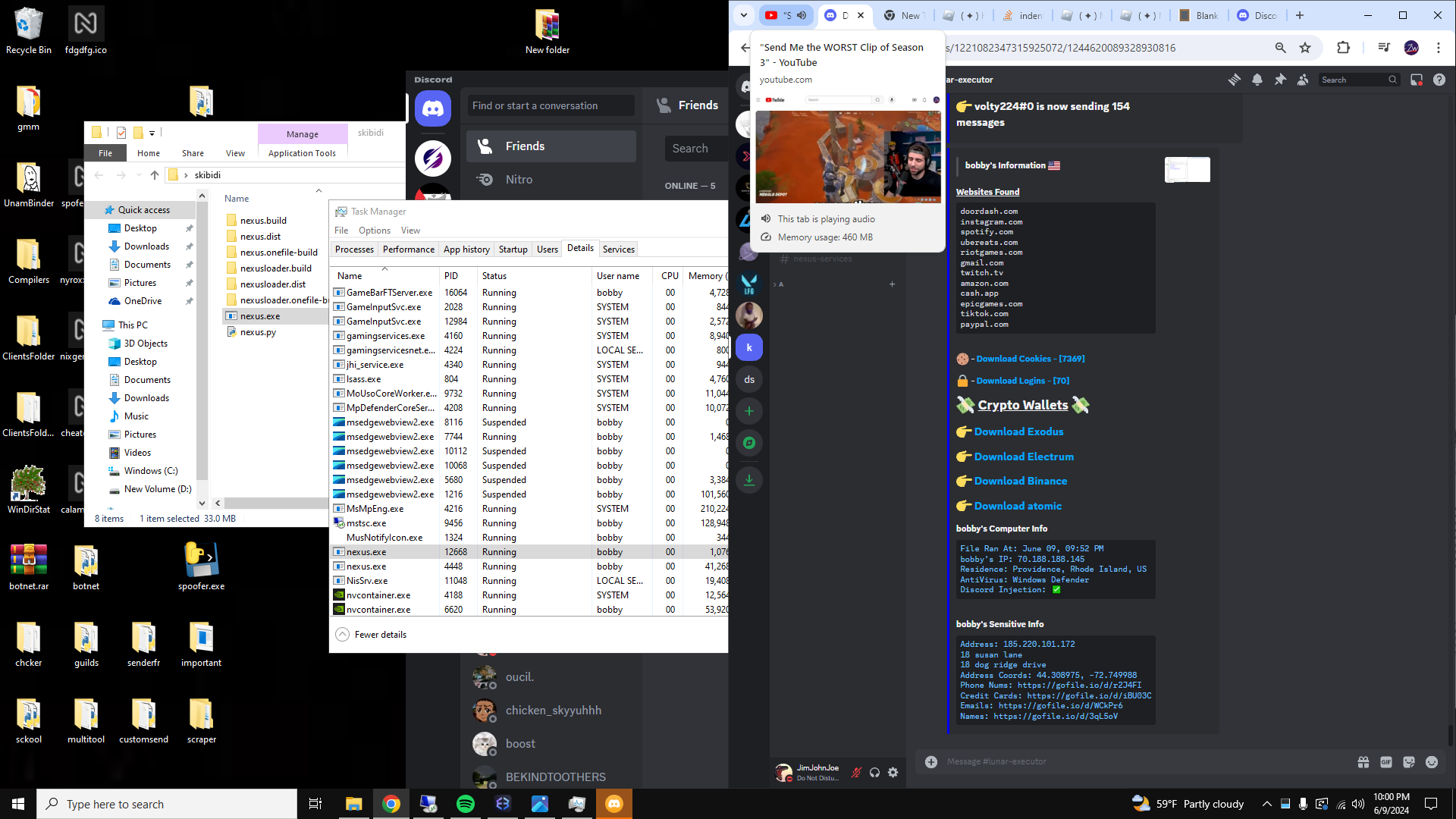Open Discord user settings gear
The image size is (1456, 819).
[x=893, y=772]
